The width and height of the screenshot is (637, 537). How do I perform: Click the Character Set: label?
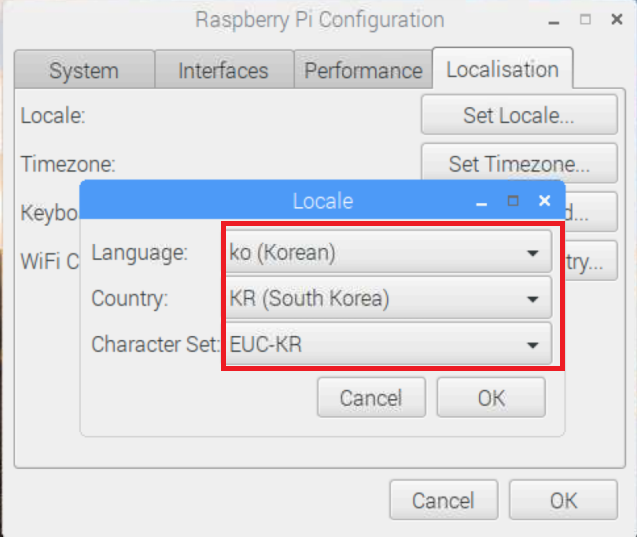pos(155,344)
